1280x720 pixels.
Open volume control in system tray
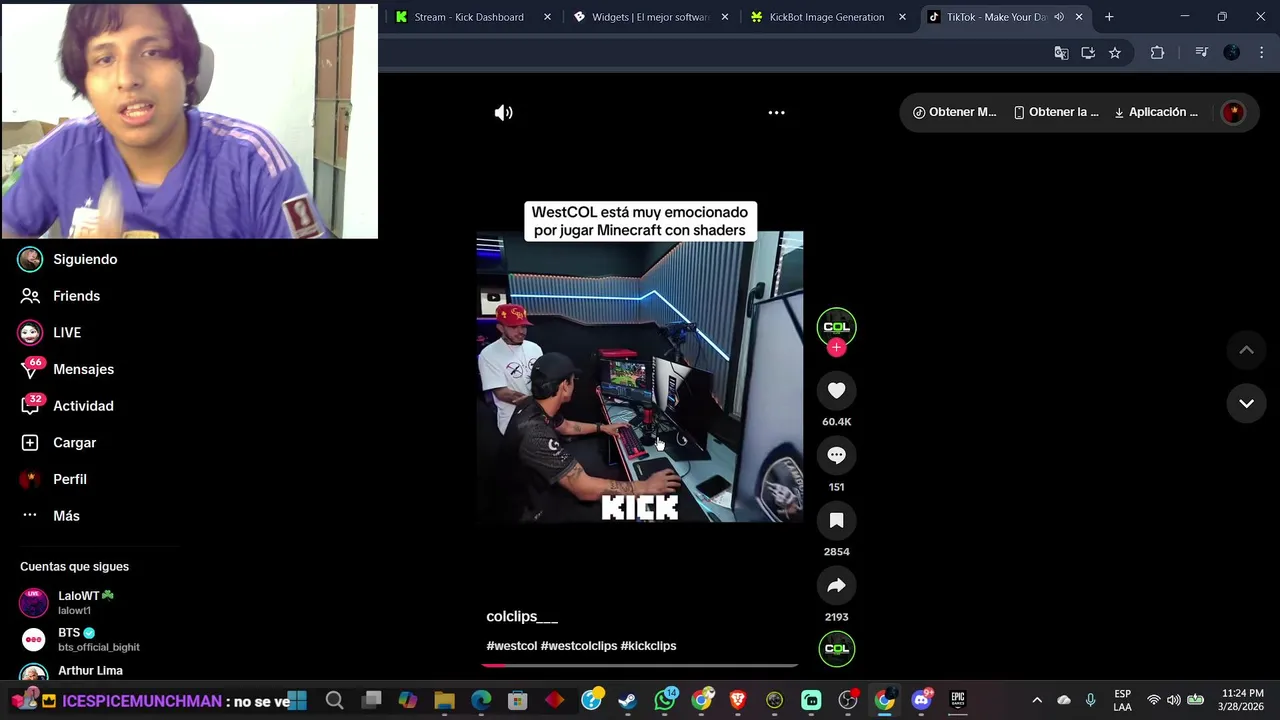tap(1174, 700)
